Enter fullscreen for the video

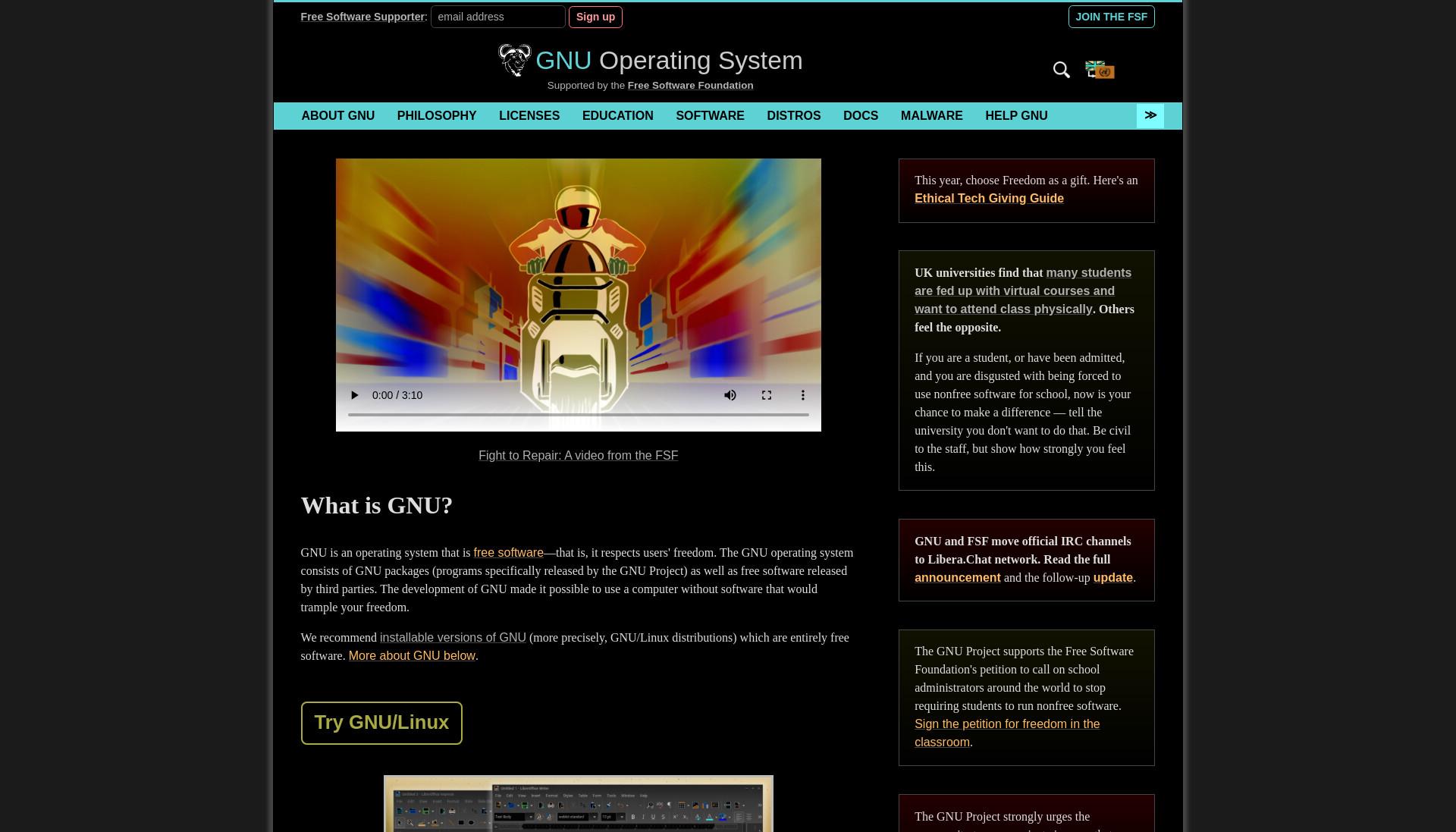[x=767, y=395]
